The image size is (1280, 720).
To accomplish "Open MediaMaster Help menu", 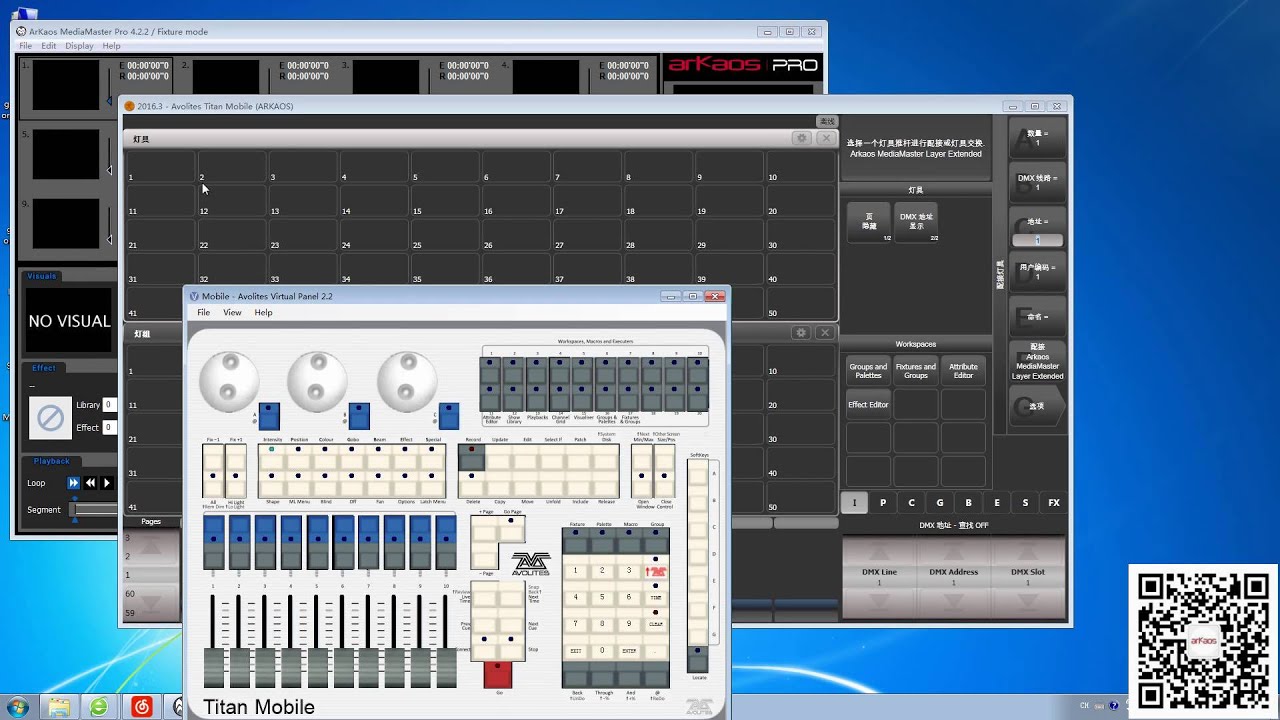I will 111,46.
